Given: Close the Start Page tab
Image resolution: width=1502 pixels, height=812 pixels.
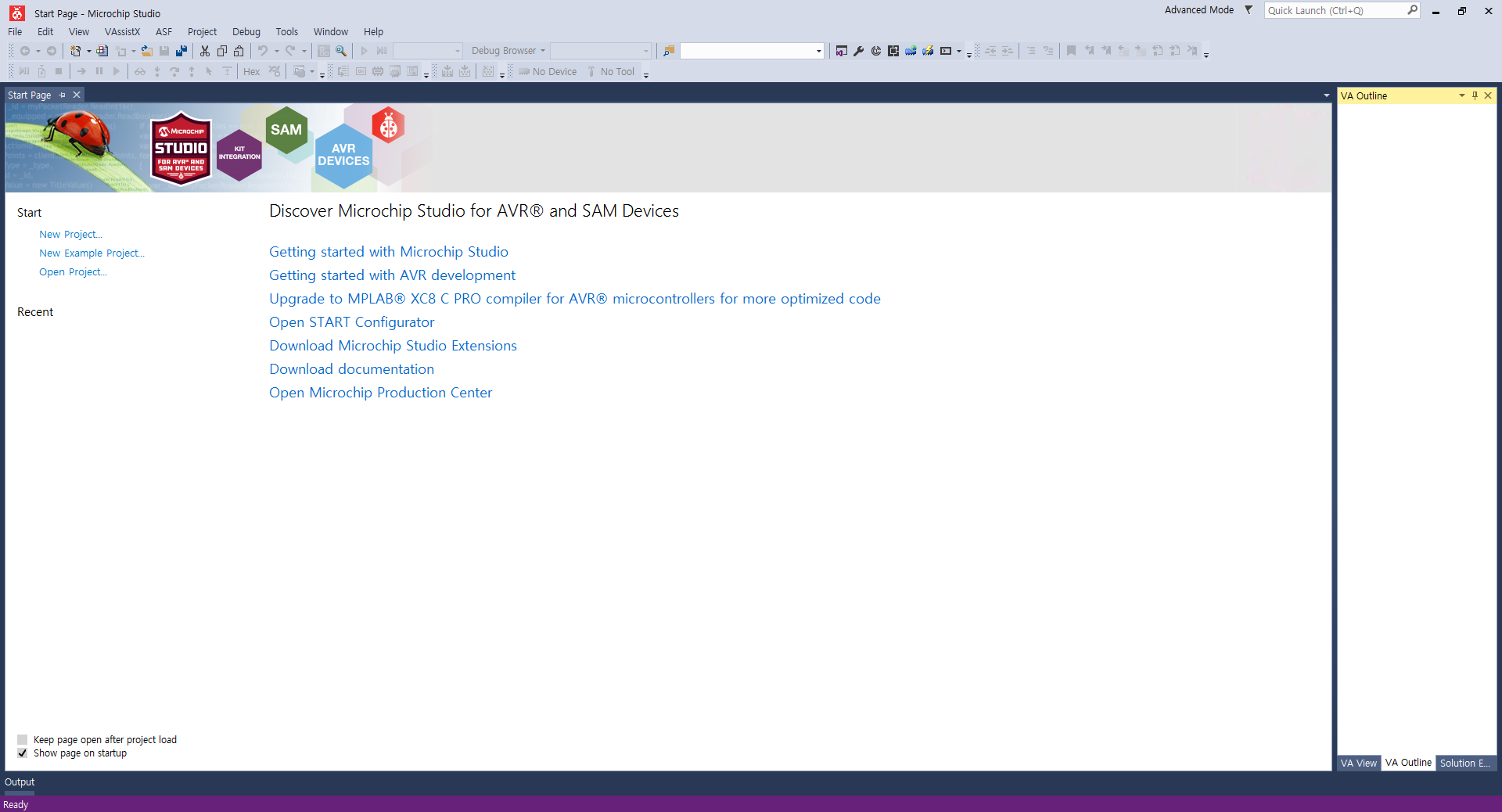Looking at the screenshot, I should [77, 95].
